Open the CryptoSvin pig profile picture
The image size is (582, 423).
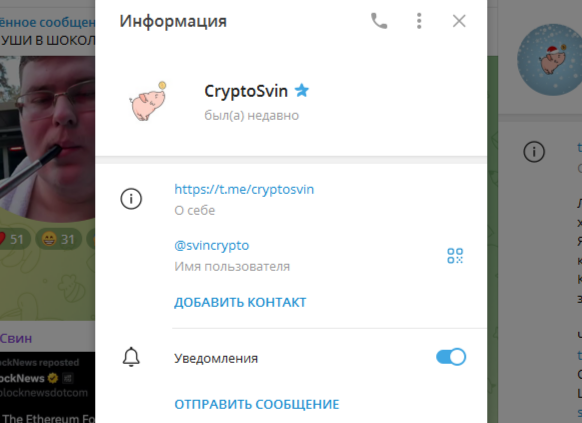(148, 101)
